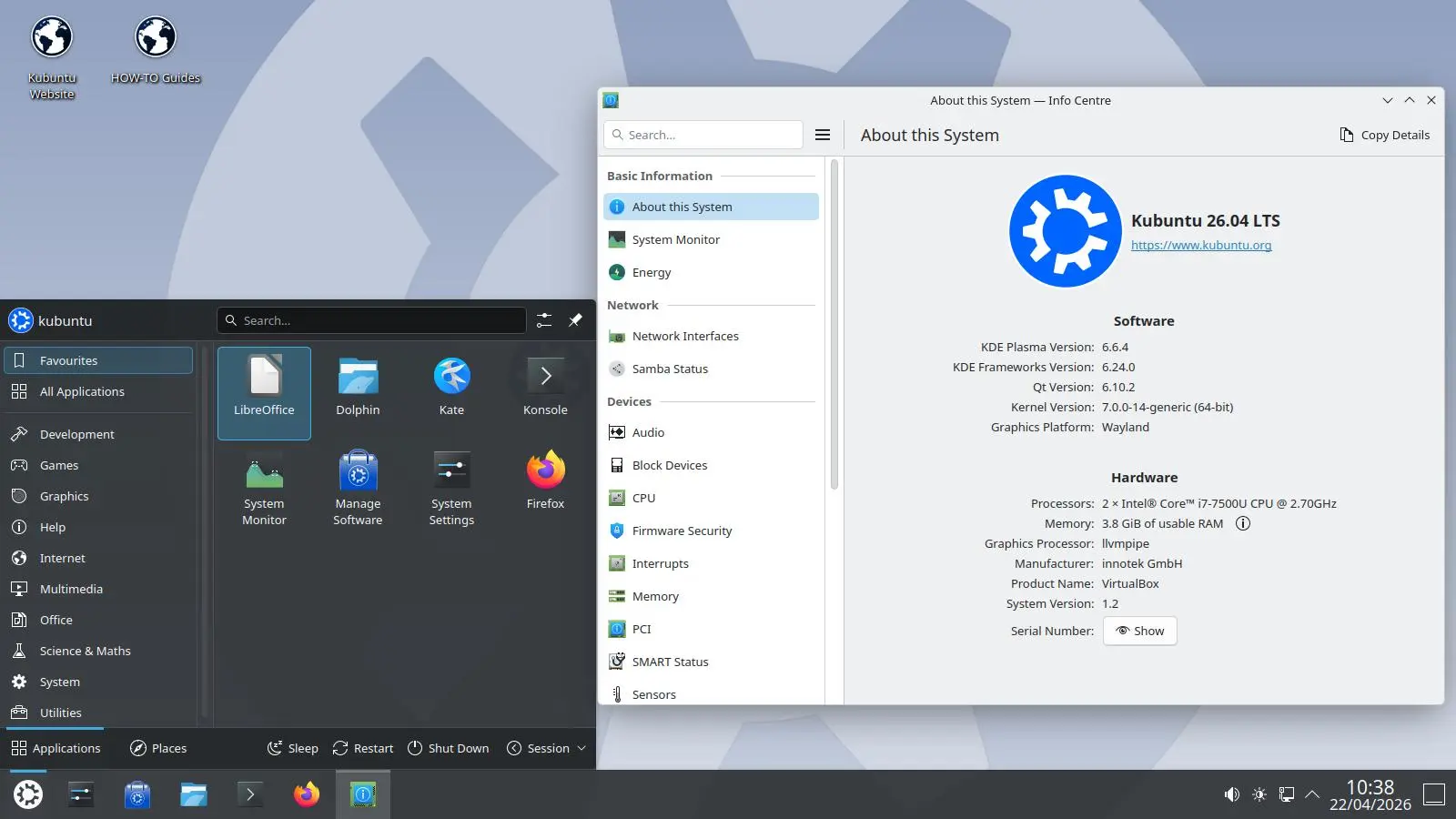
Task: Launch Firefox from the favourites grid
Action: click(545, 488)
